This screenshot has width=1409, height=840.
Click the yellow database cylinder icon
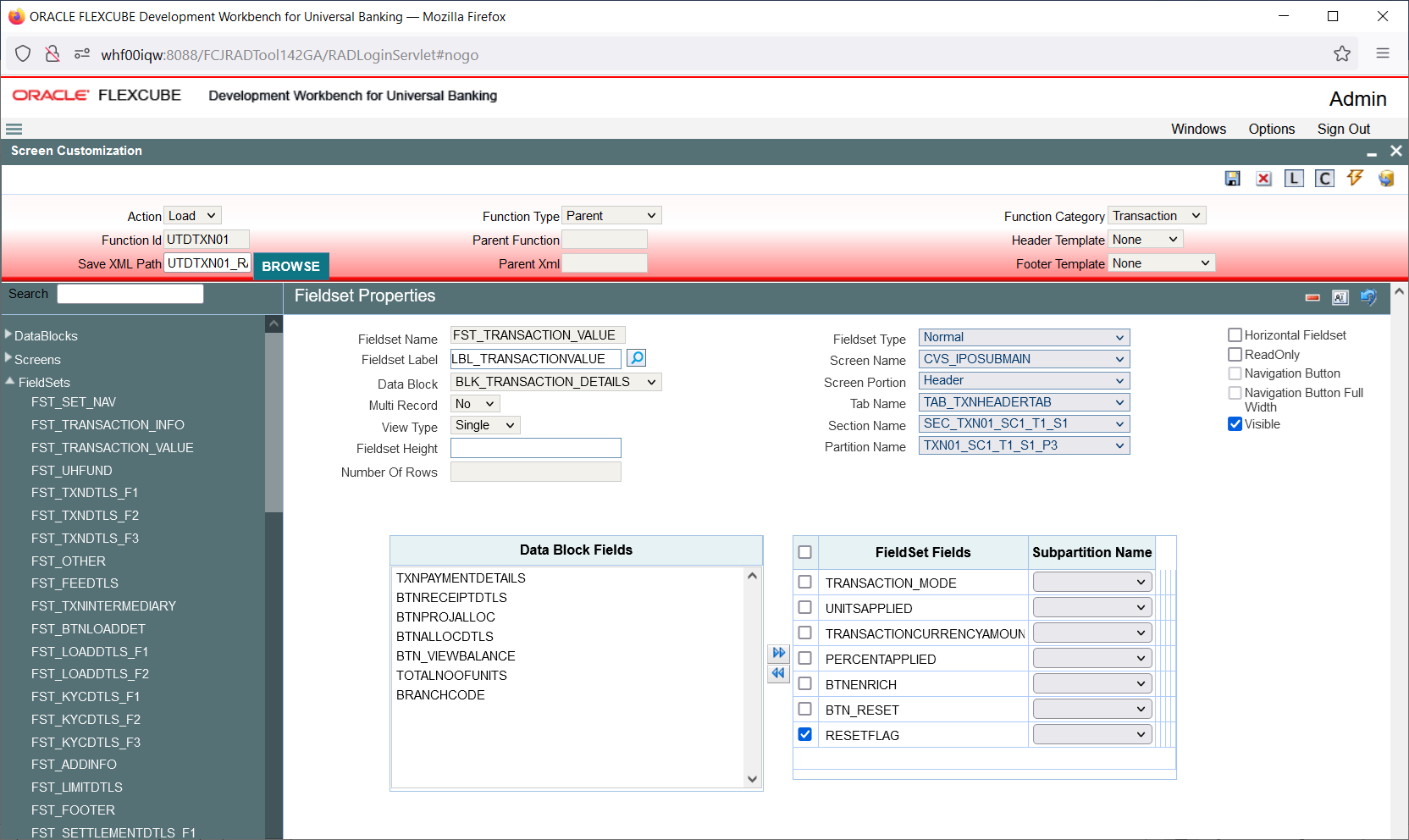click(x=1386, y=178)
